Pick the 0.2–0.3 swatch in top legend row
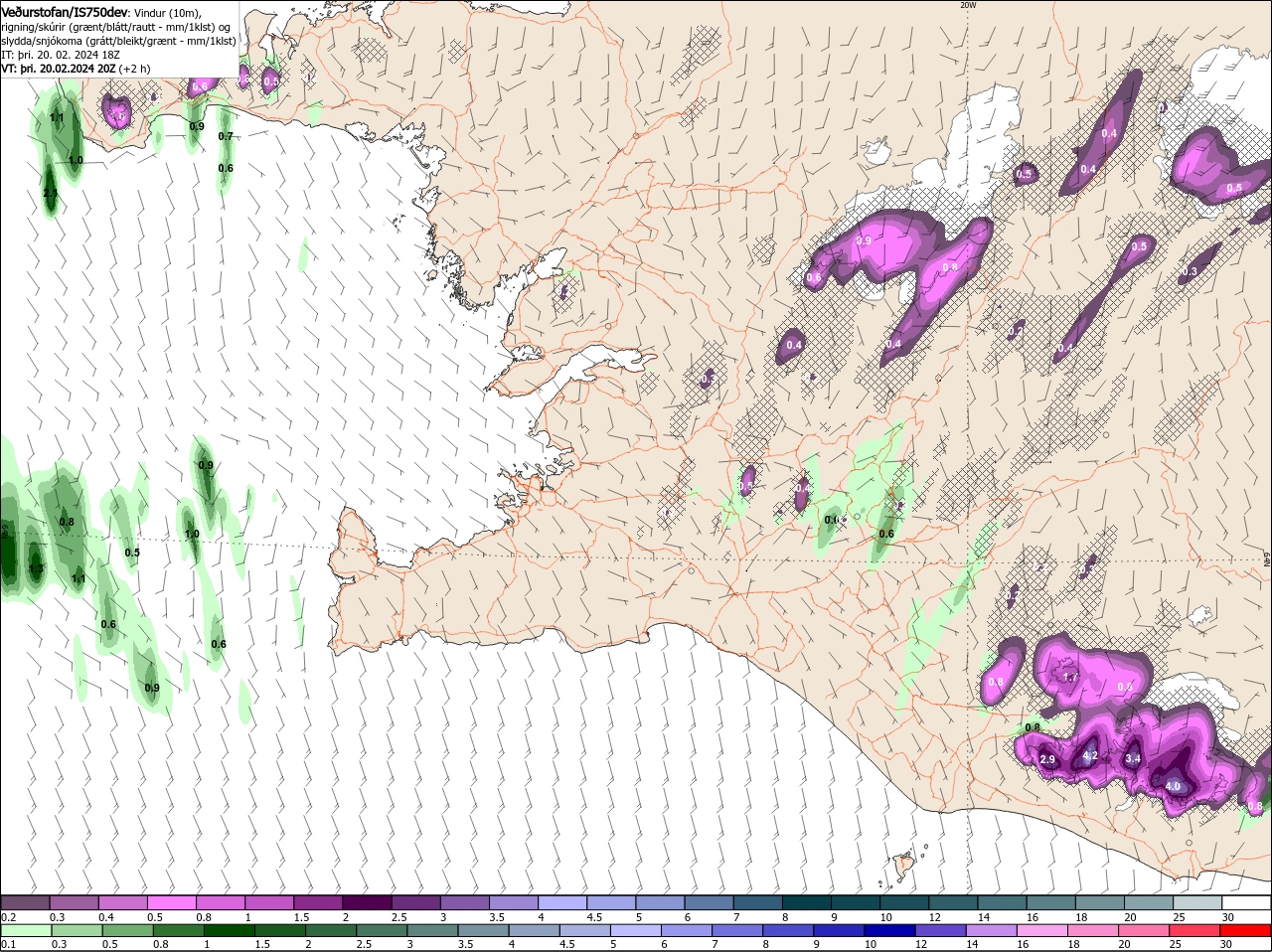The width and height of the screenshot is (1272, 952). [x=25, y=902]
